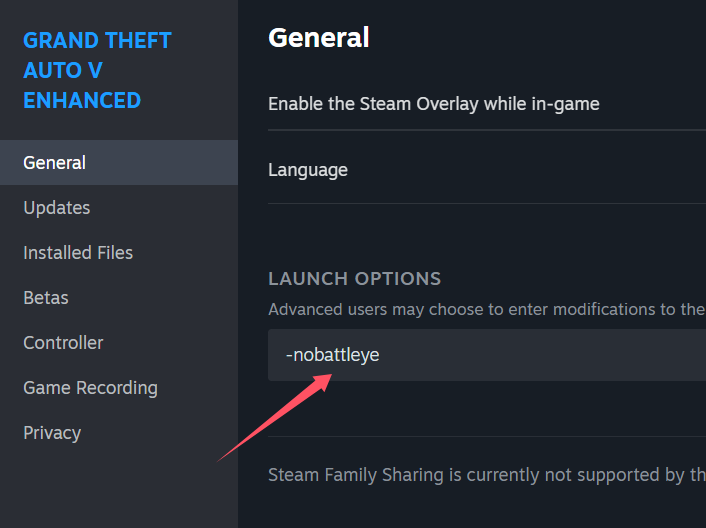
Task: Click the divider line beneath Language row
Action: 487,203
